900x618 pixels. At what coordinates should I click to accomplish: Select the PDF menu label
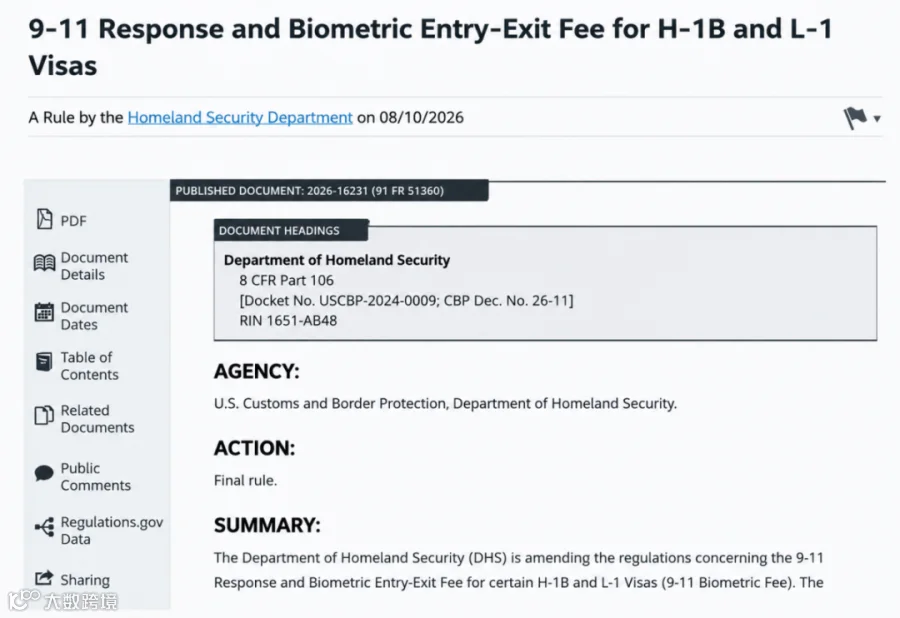[x=73, y=221]
